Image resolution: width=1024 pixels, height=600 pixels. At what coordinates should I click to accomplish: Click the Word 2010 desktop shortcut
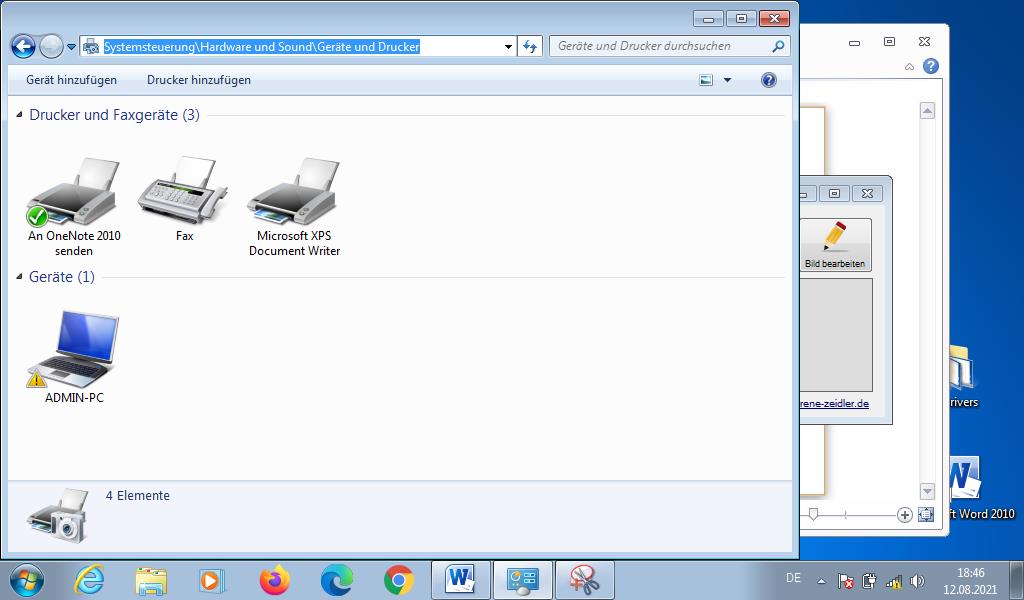[979, 488]
